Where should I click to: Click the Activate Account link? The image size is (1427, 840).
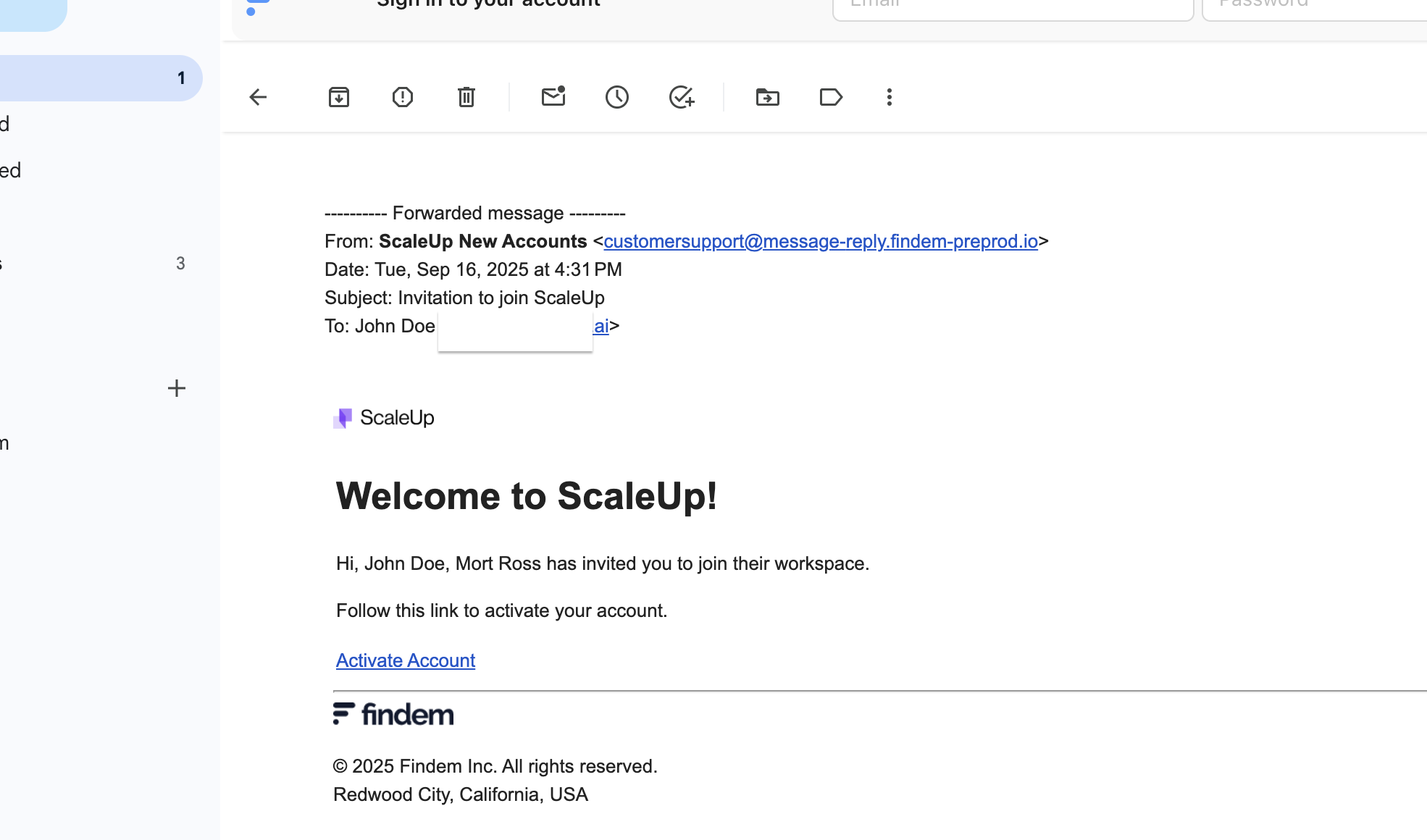click(406, 660)
